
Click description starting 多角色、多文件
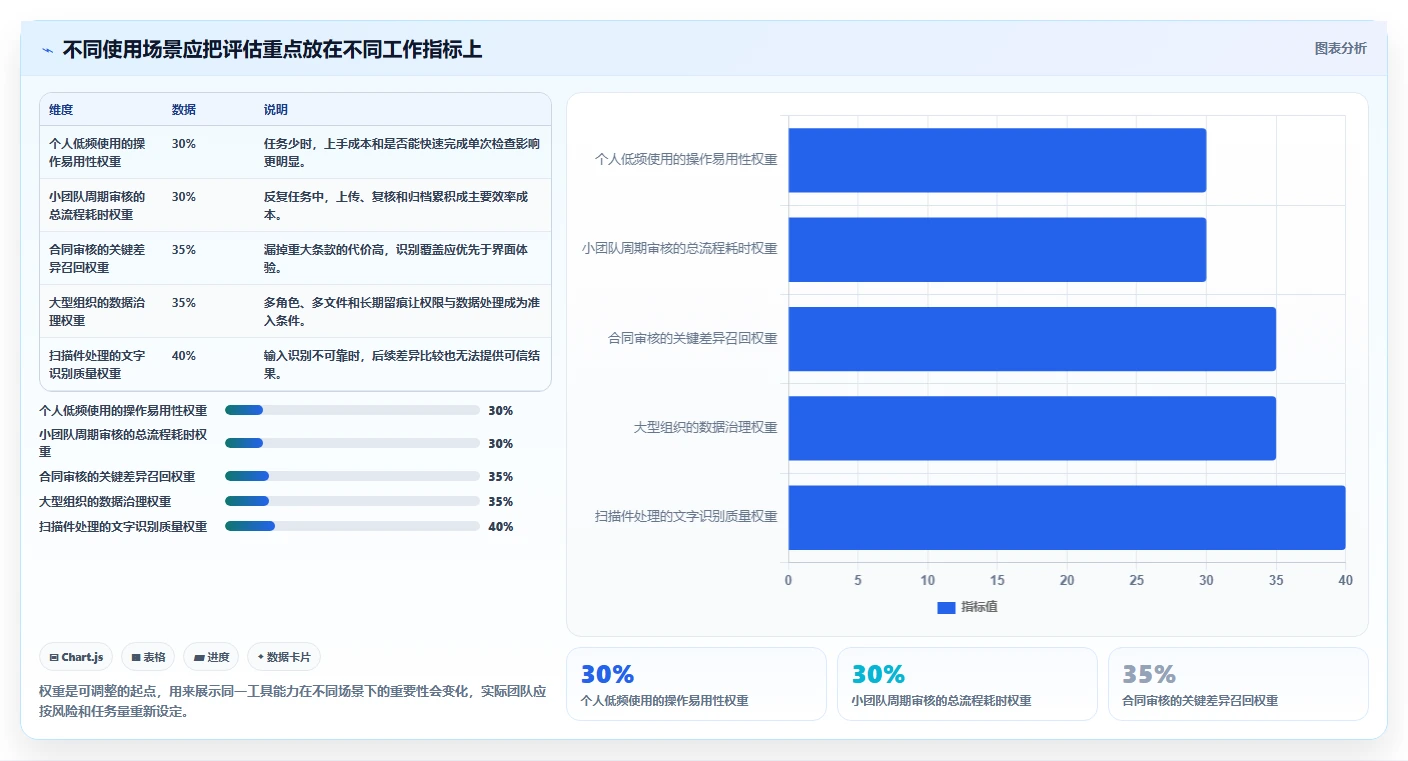[x=402, y=311]
